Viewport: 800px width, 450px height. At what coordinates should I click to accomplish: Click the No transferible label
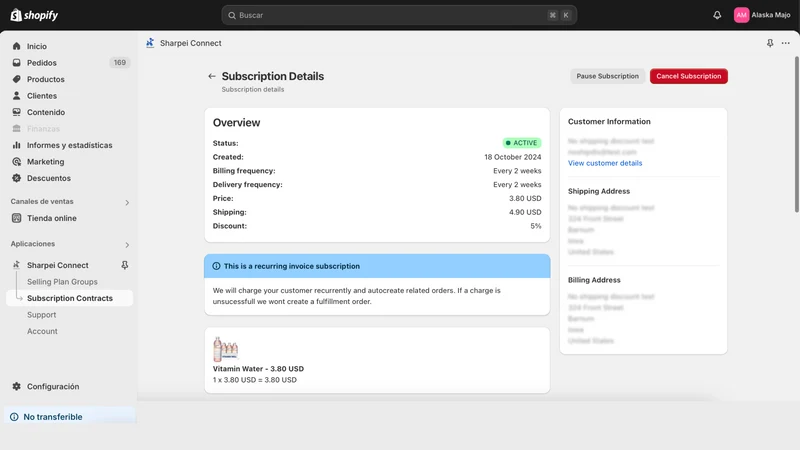tap(53, 417)
